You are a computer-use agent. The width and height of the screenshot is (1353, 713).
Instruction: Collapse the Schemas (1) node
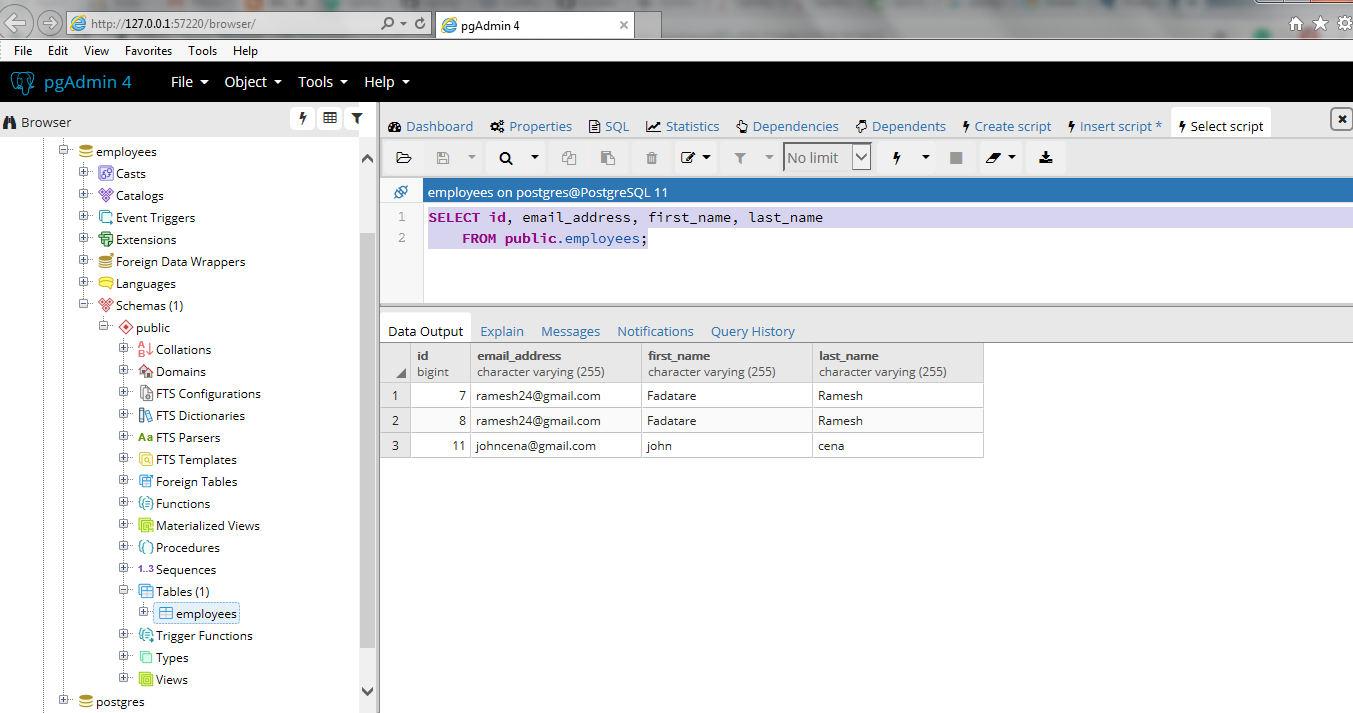pos(84,305)
